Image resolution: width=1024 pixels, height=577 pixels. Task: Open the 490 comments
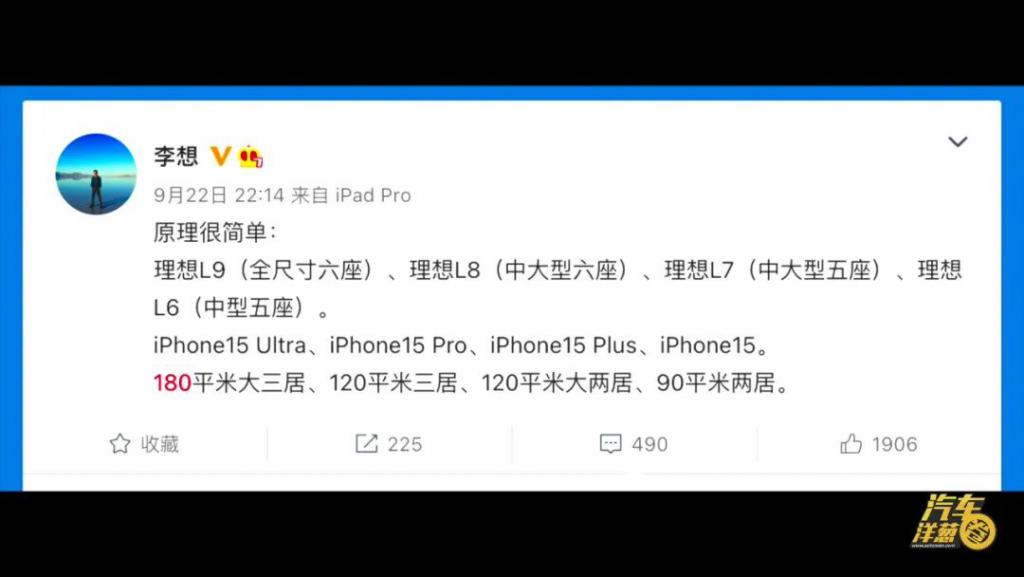650,444
